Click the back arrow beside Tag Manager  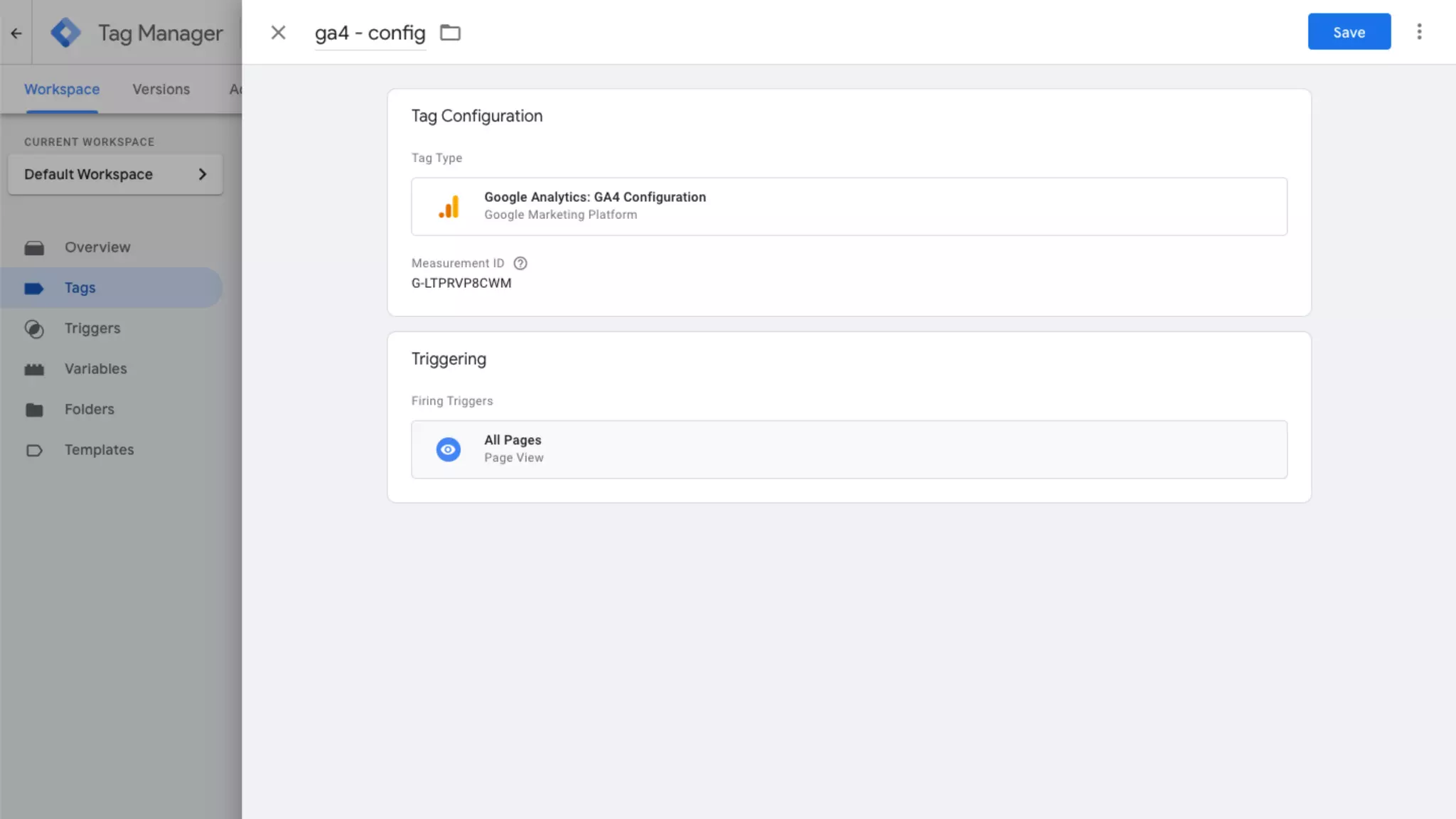point(16,33)
